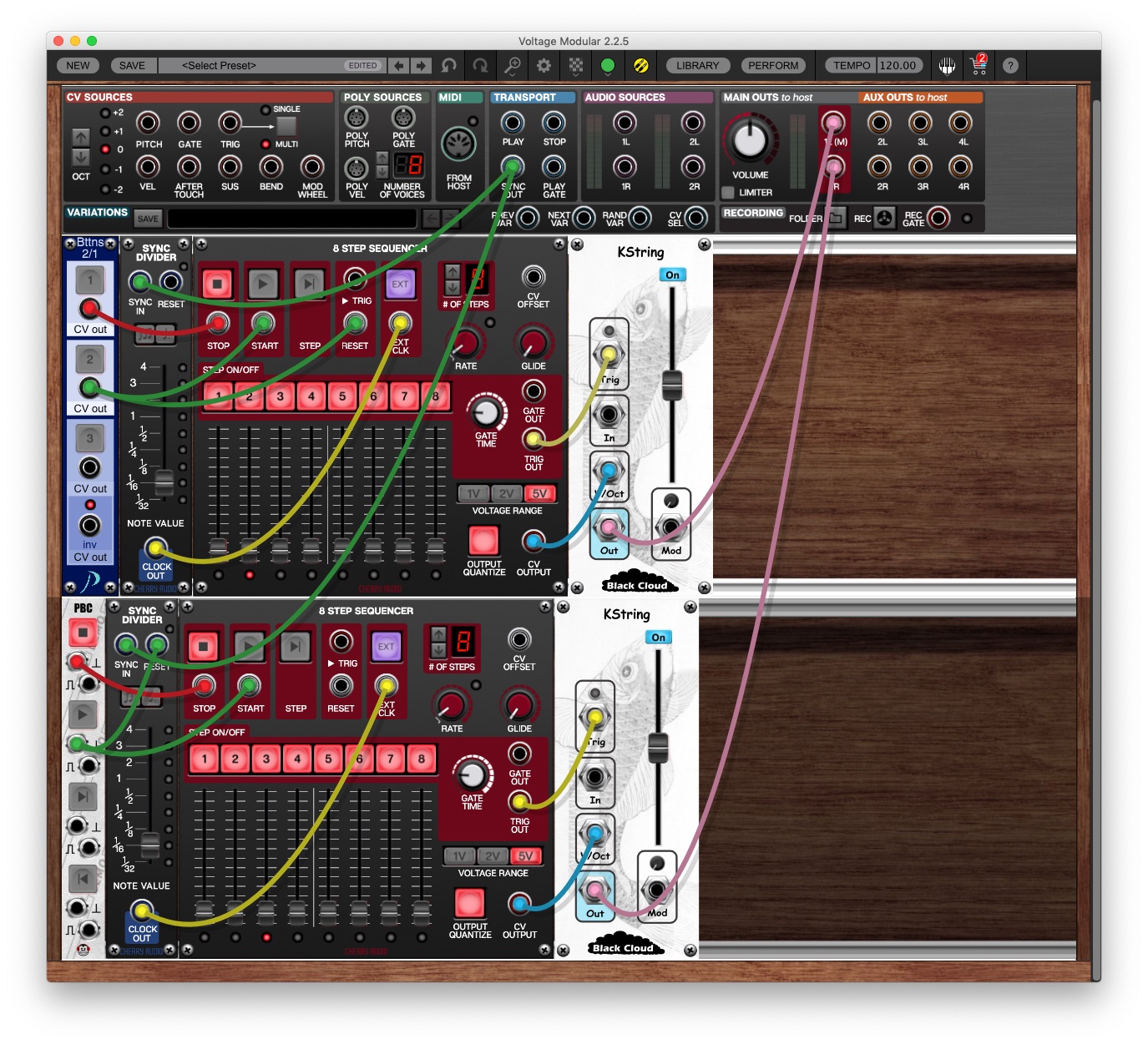
Task: Click the PBC module play button
Action: point(83,714)
